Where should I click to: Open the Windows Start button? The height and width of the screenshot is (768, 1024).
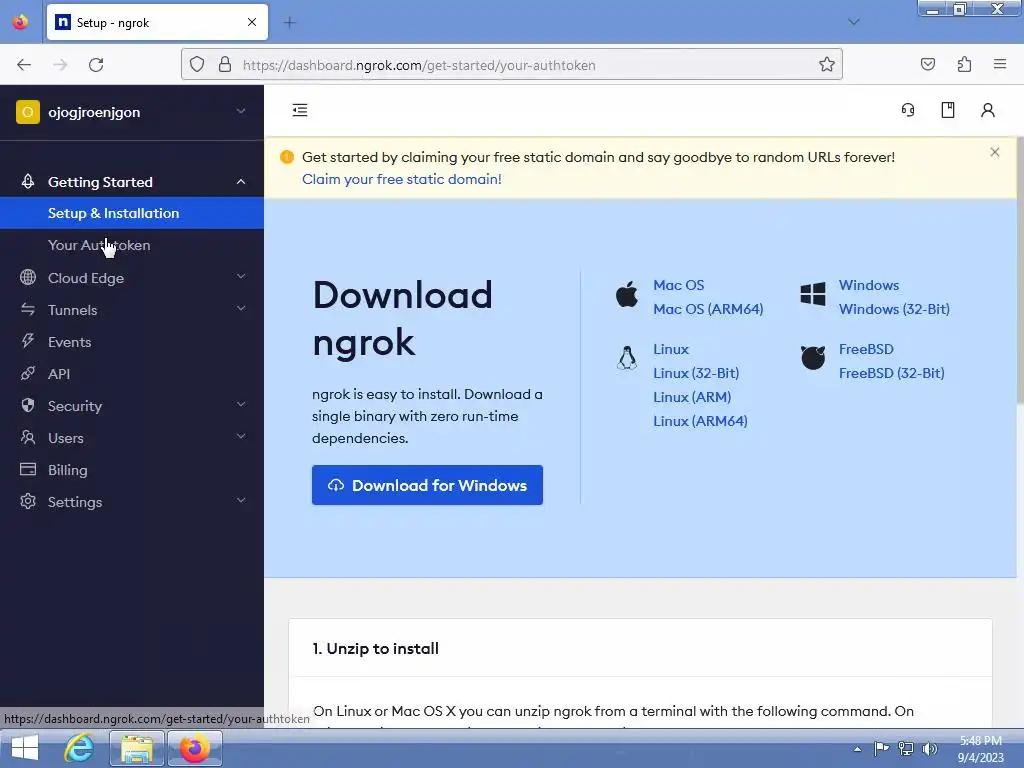click(x=25, y=748)
